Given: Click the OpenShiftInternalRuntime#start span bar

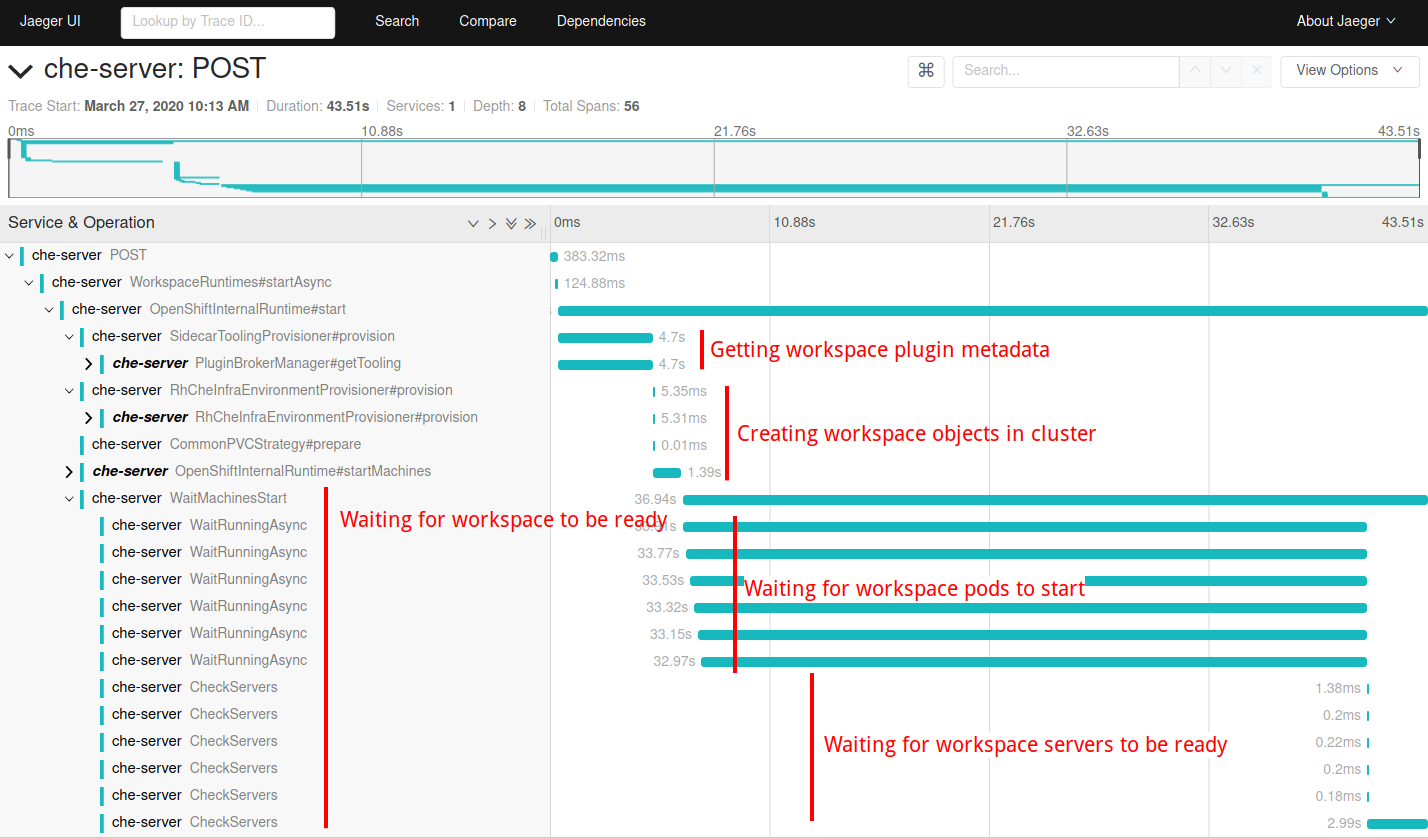Looking at the screenshot, I should point(992,311).
